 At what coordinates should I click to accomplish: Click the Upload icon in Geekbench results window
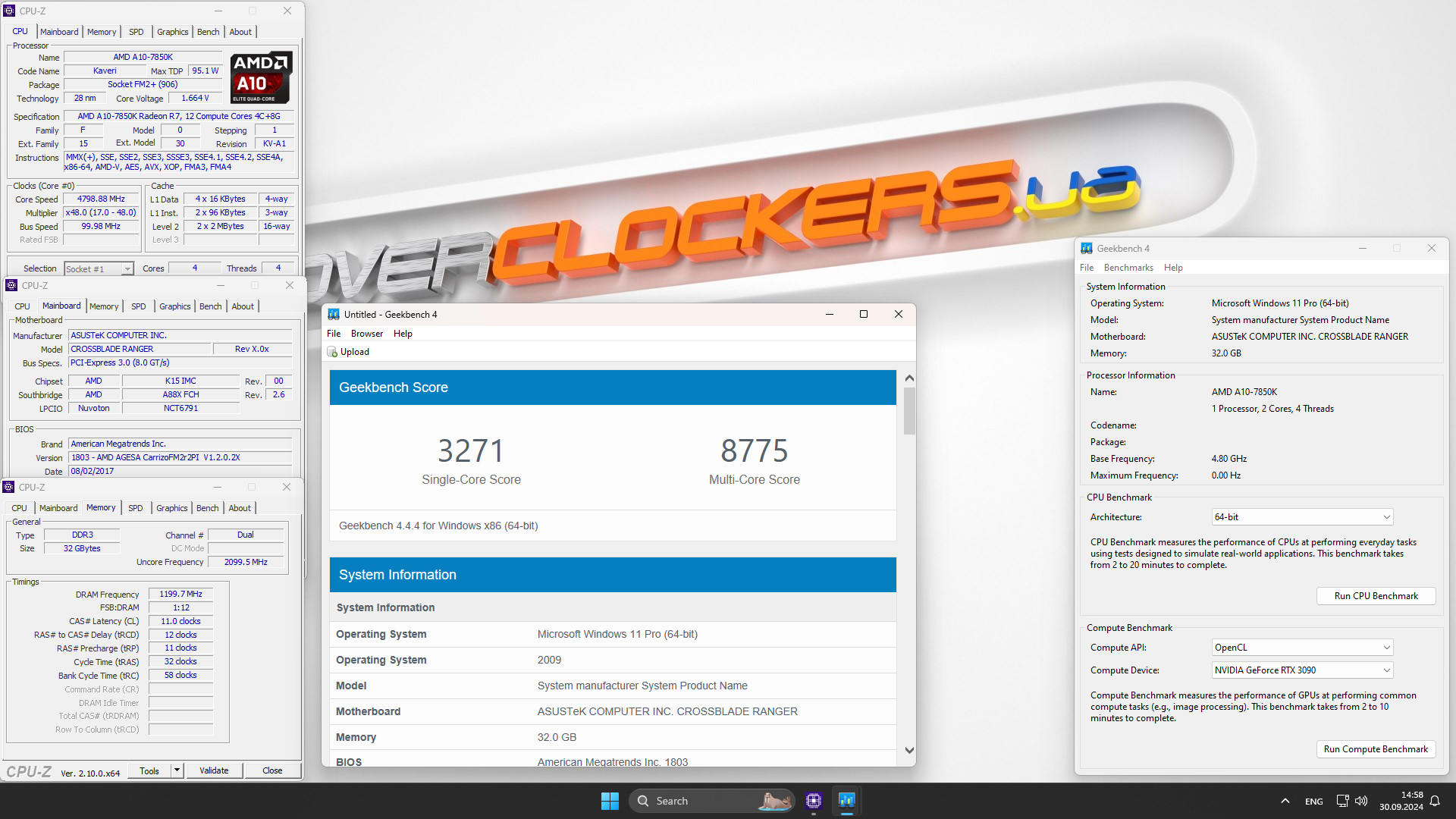(332, 352)
